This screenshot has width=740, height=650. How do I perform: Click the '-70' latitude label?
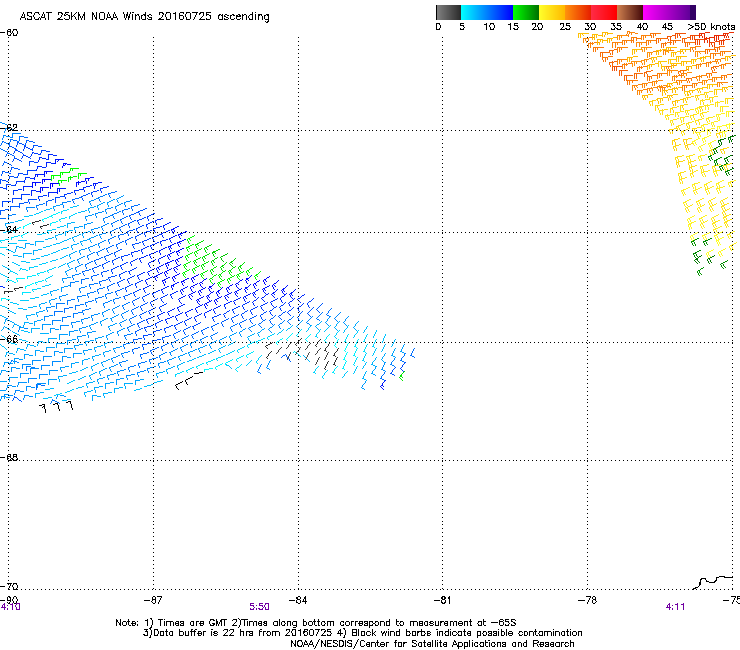[9, 587]
